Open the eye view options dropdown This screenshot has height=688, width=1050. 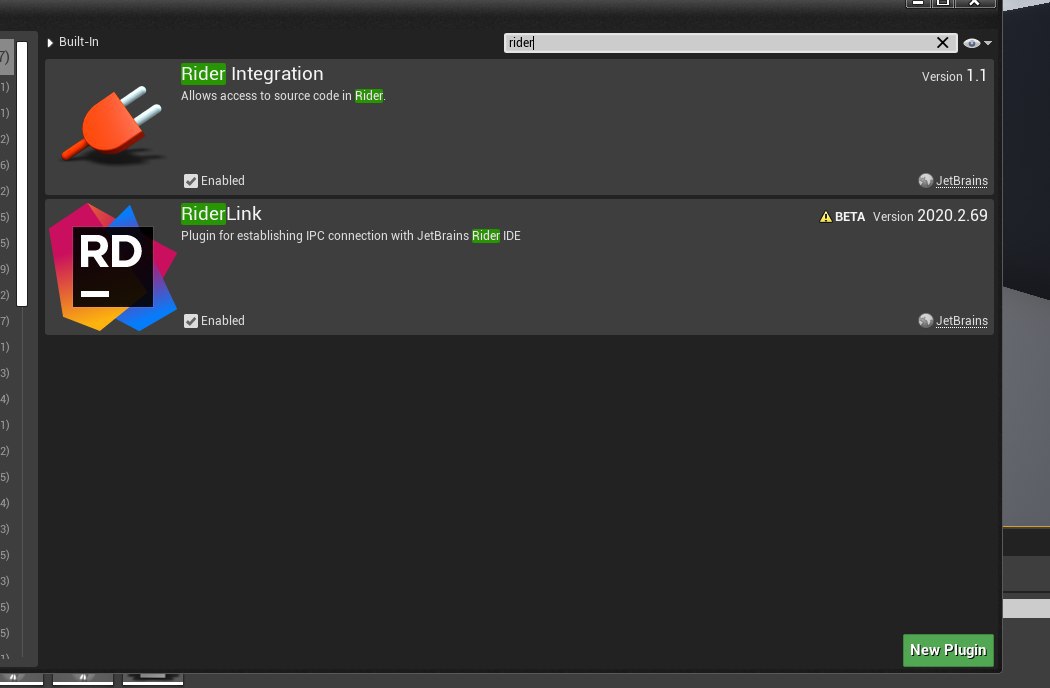(x=977, y=43)
